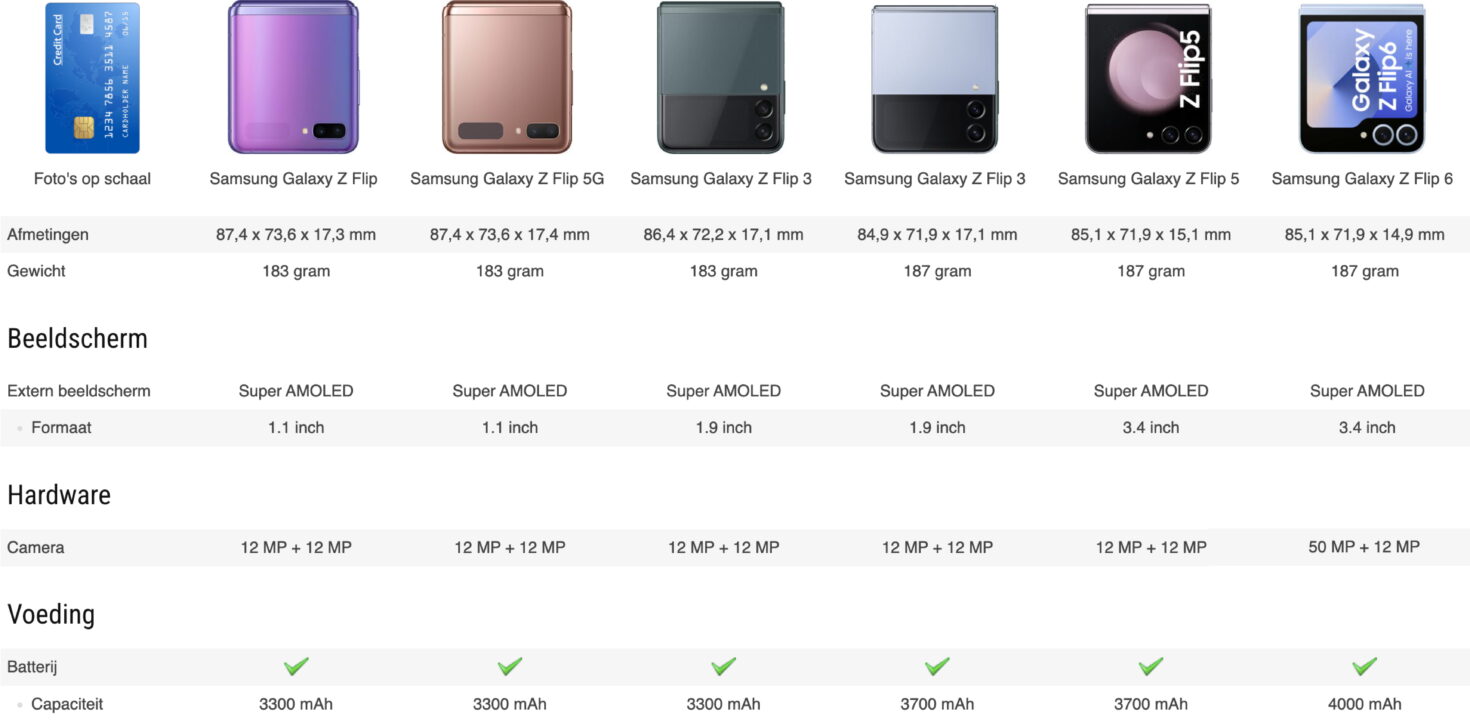This screenshot has width=1470, height=723.
Task: Click the Samsung Galaxy Z Flip 5G name
Action: (507, 179)
